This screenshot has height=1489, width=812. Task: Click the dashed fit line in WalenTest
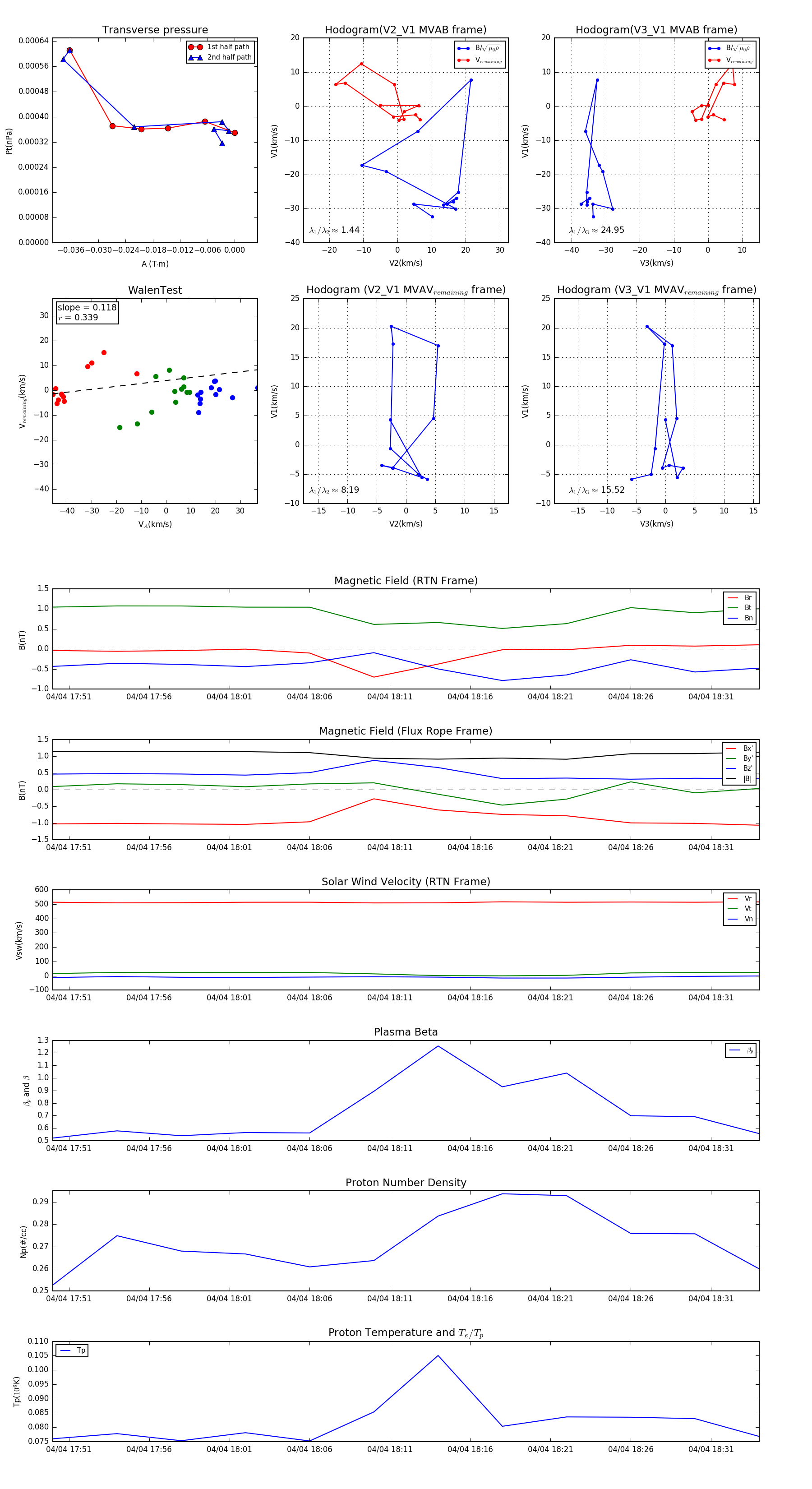tap(155, 382)
